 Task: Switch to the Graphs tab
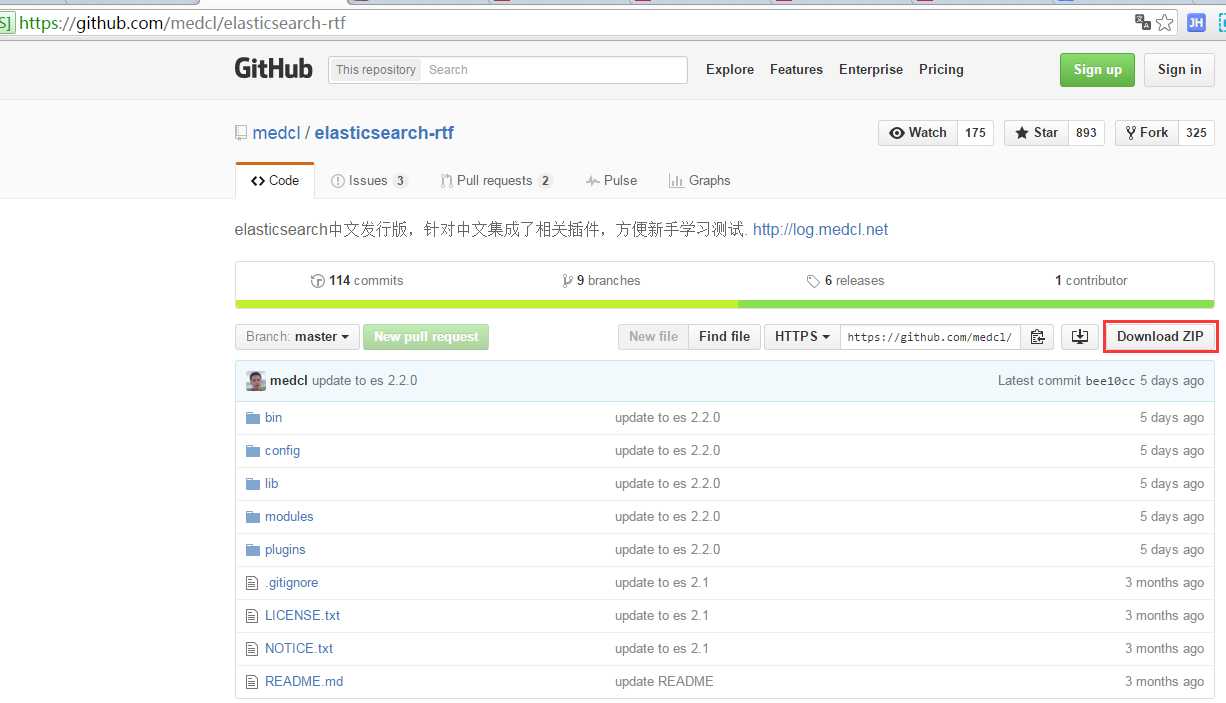click(x=700, y=181)
